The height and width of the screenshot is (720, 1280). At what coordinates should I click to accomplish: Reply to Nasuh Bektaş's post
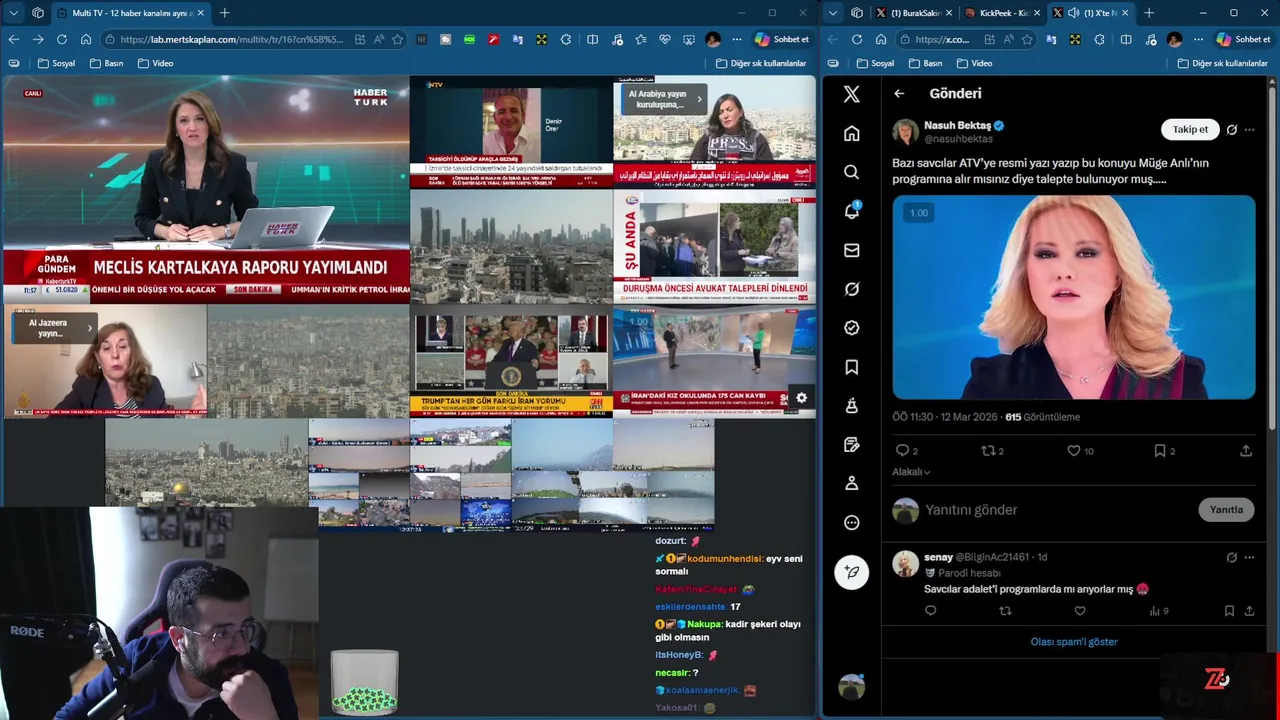coord(902,451)
